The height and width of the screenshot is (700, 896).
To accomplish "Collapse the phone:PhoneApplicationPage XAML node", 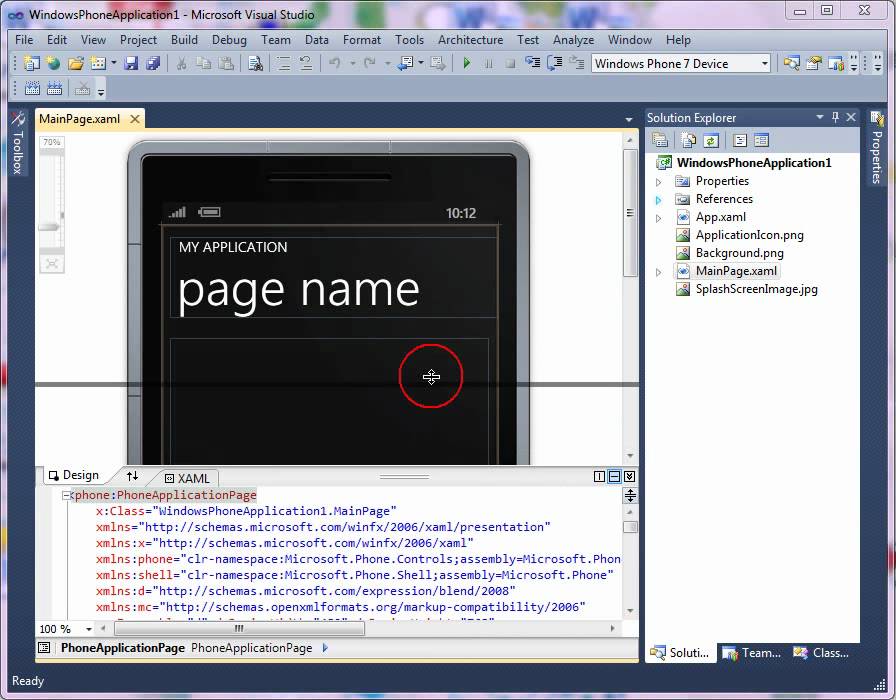I will tap(66, 495).
